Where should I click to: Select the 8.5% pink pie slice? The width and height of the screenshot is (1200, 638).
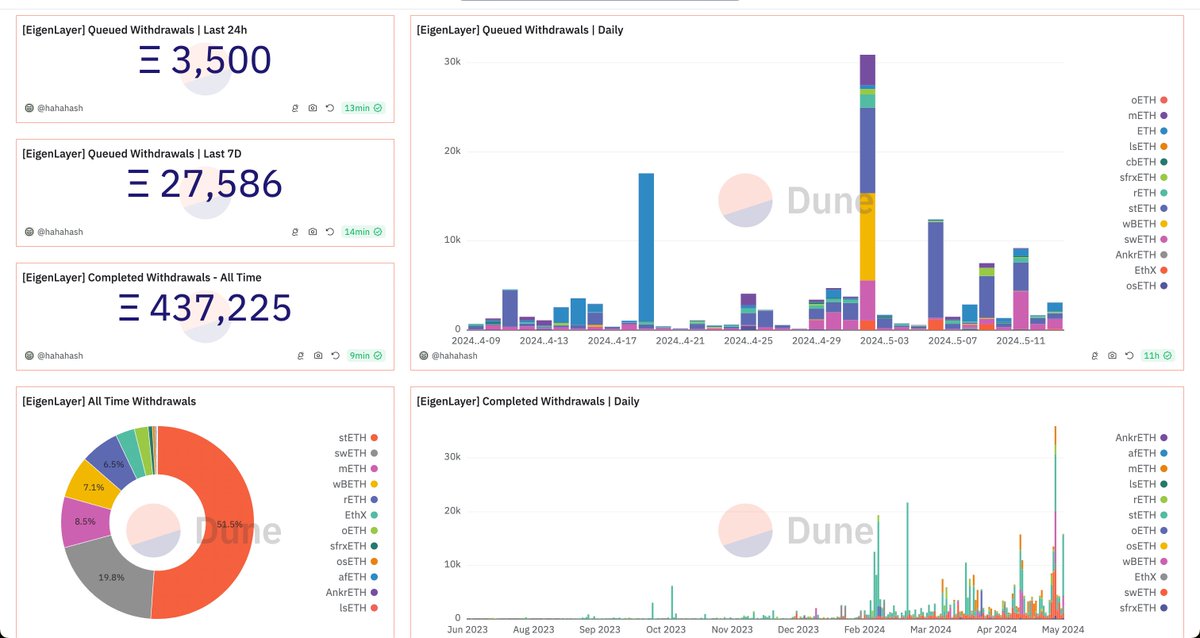(x=84, y=521)
